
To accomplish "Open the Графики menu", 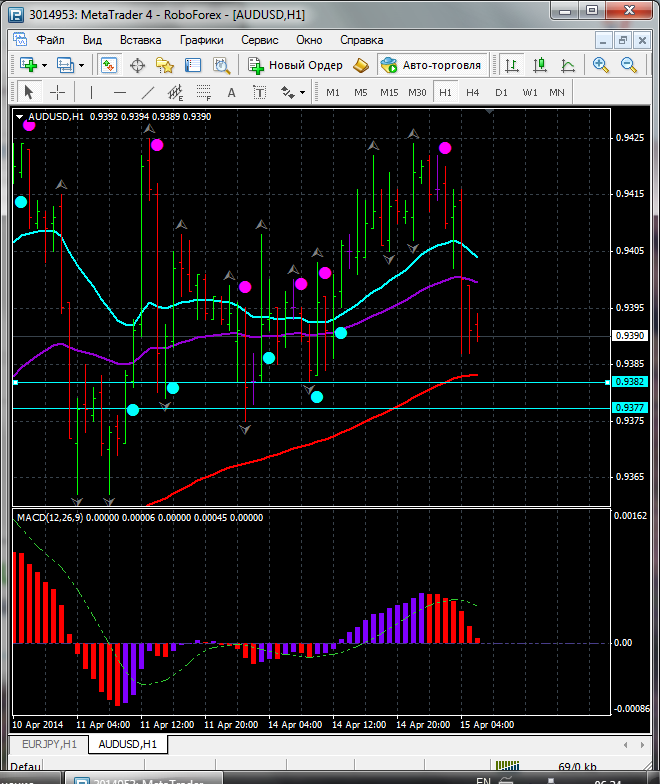I will coord(201,40).
